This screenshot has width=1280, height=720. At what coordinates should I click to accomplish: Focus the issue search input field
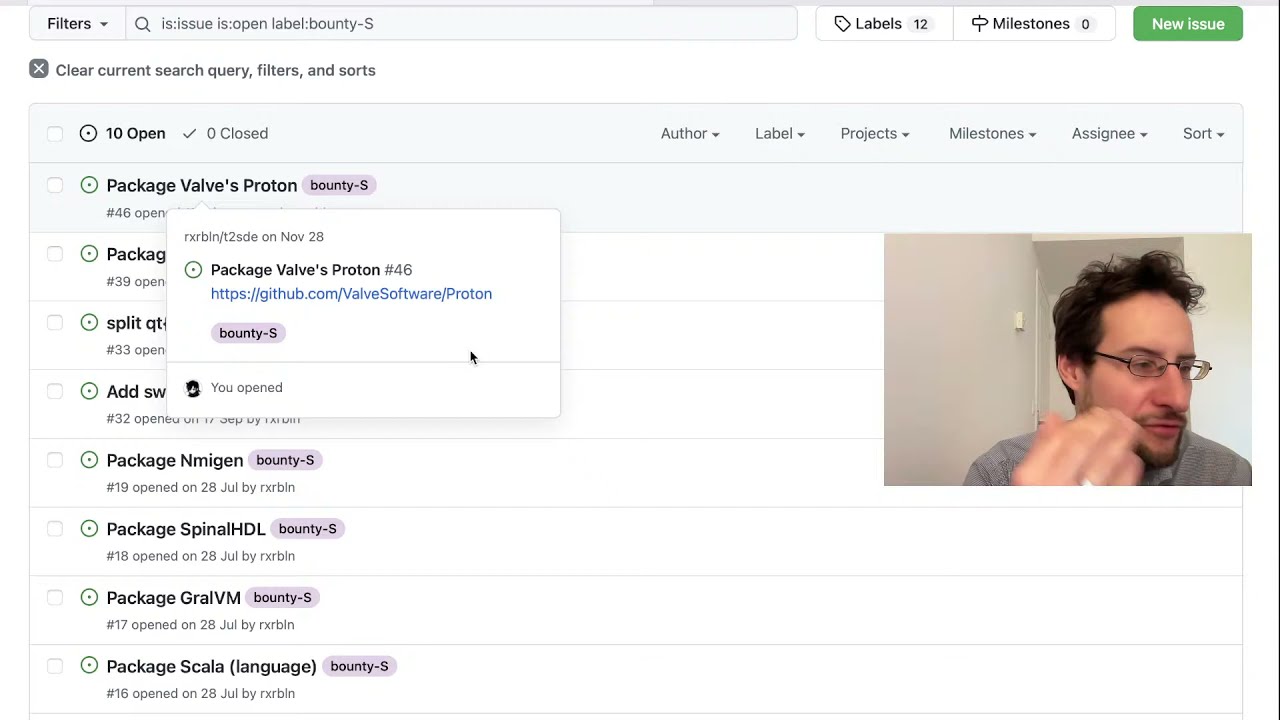[x=470, y=24]
